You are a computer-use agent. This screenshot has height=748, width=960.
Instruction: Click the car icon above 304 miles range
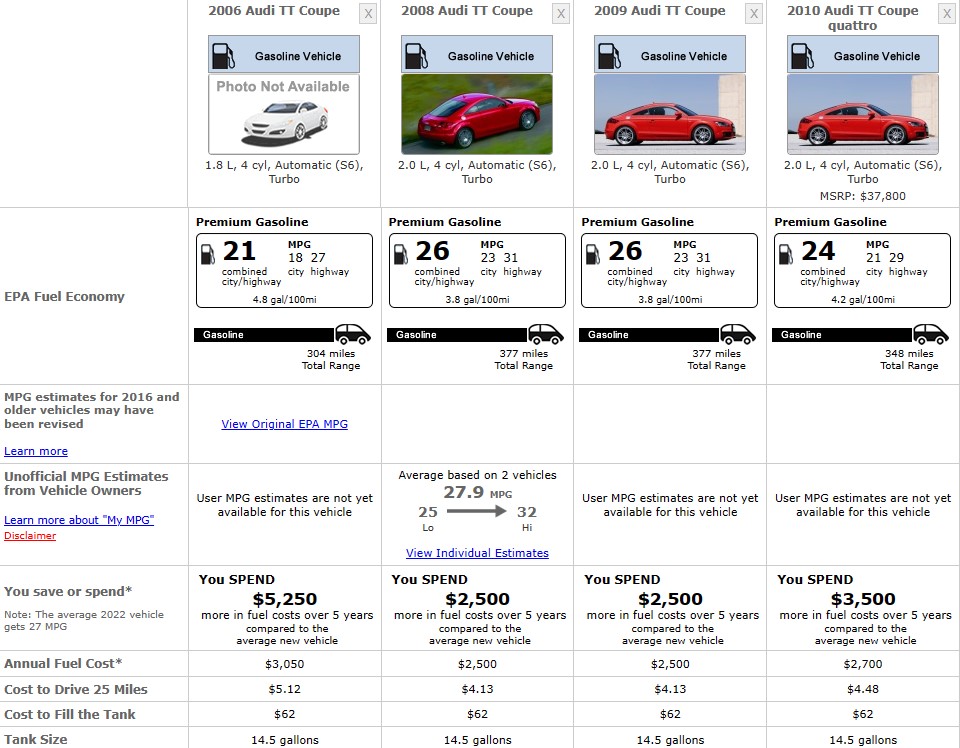[353, 334]
